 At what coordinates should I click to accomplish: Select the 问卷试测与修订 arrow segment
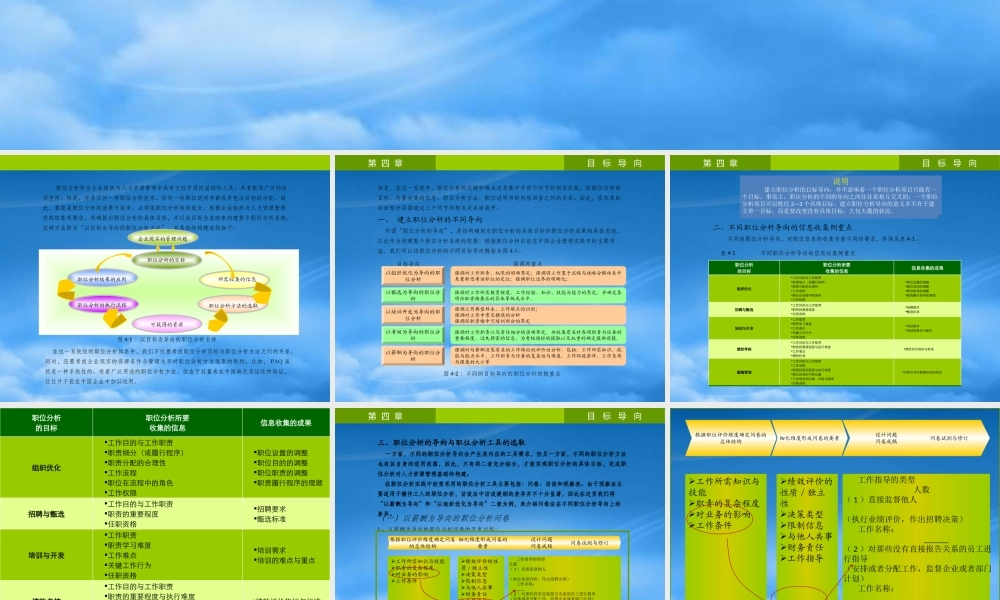948,438
